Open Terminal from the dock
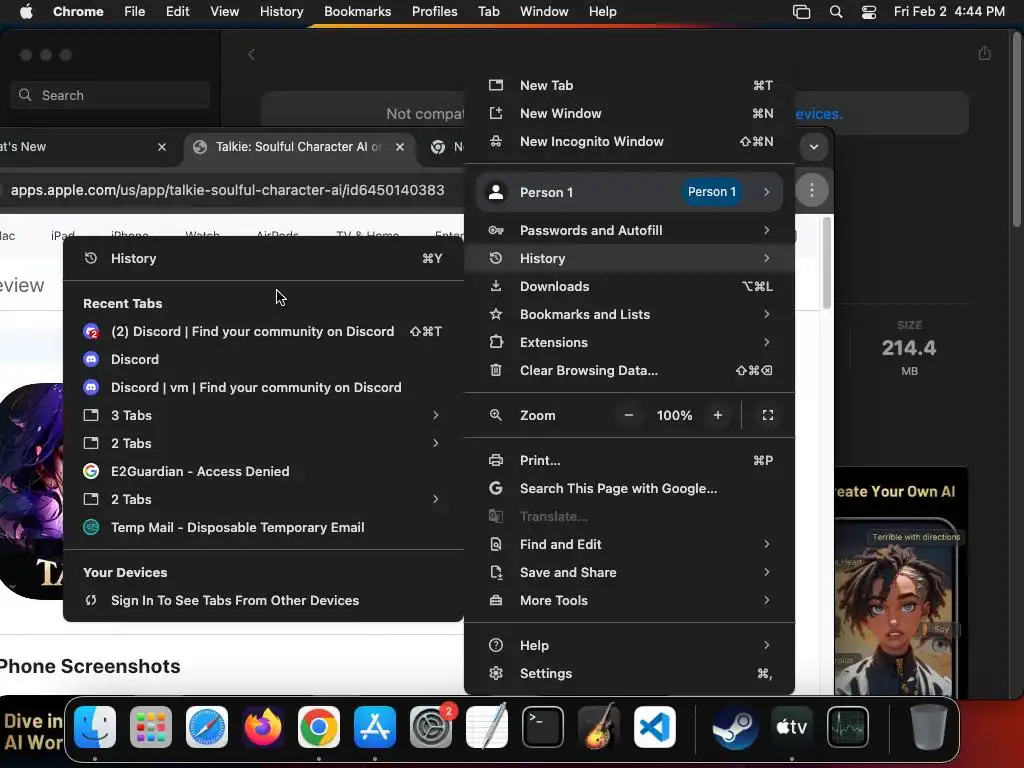Screen dimensions: 1024x768 pos(543,727)
